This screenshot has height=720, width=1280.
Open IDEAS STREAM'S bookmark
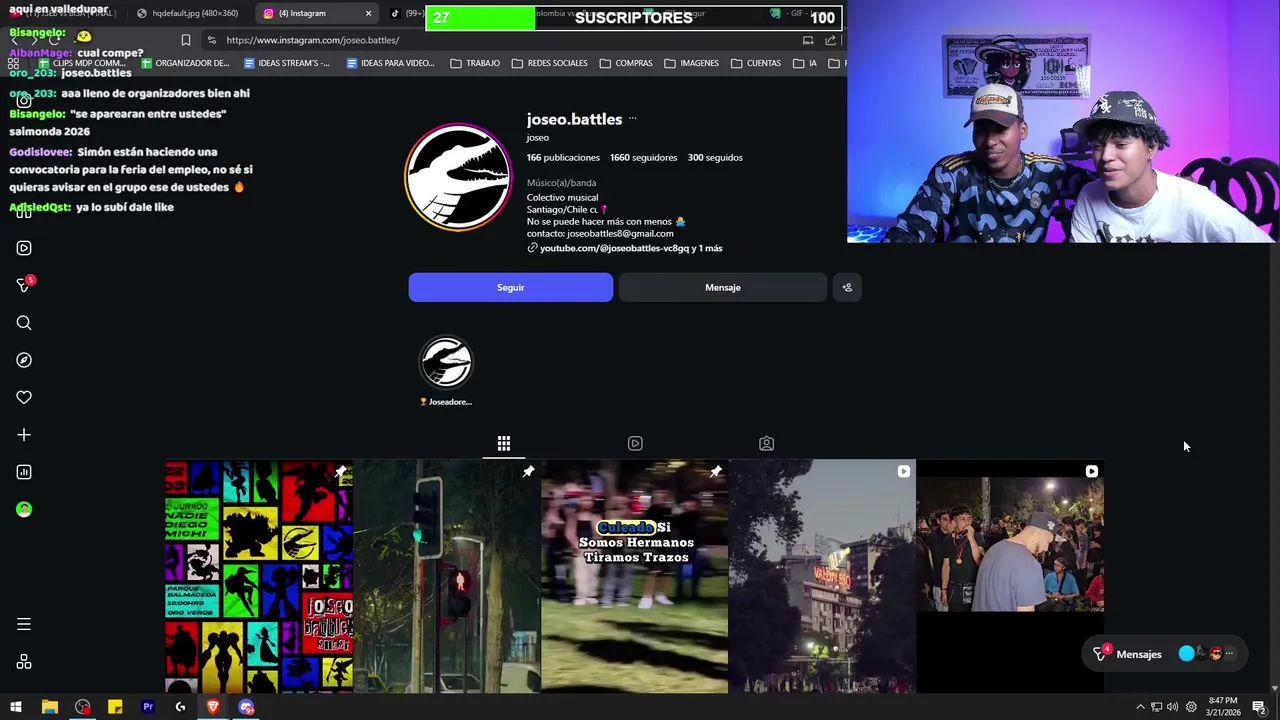click(287, 63)
